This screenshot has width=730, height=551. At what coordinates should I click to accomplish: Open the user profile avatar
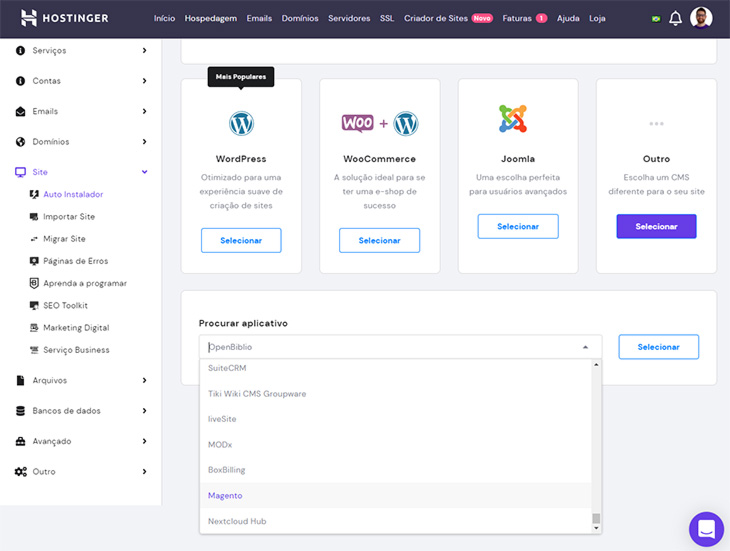pos(701,18)
